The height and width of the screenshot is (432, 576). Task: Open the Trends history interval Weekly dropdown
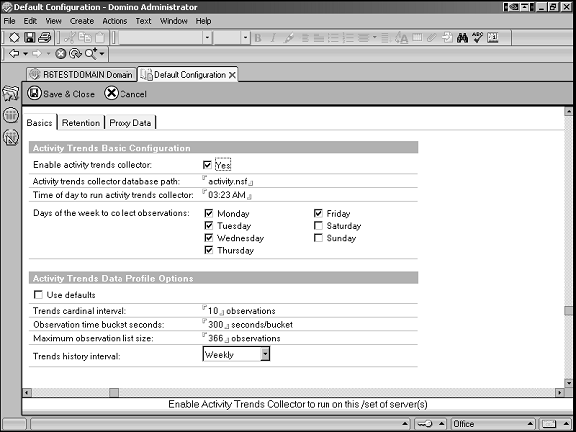265,354
